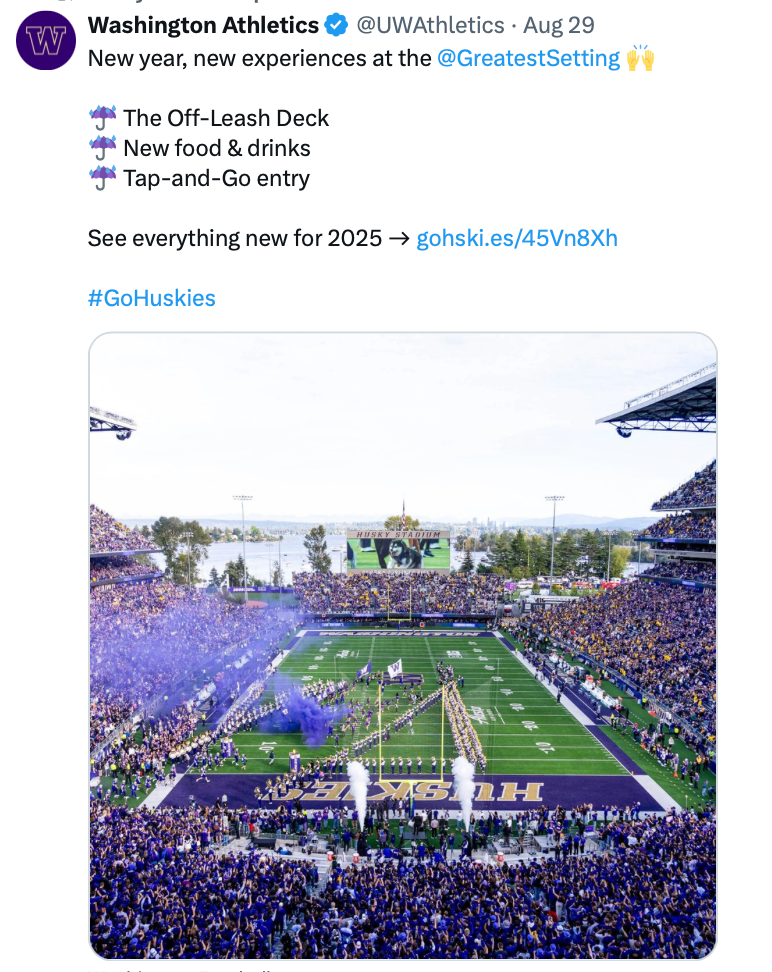
Task: Click the blue verified badge
Action: [x=337, y=25]
